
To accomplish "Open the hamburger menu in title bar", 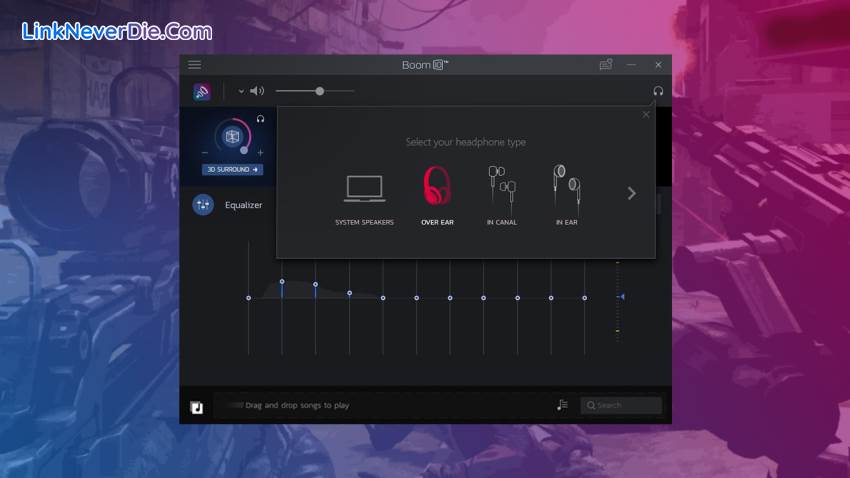I will (194, 65).
